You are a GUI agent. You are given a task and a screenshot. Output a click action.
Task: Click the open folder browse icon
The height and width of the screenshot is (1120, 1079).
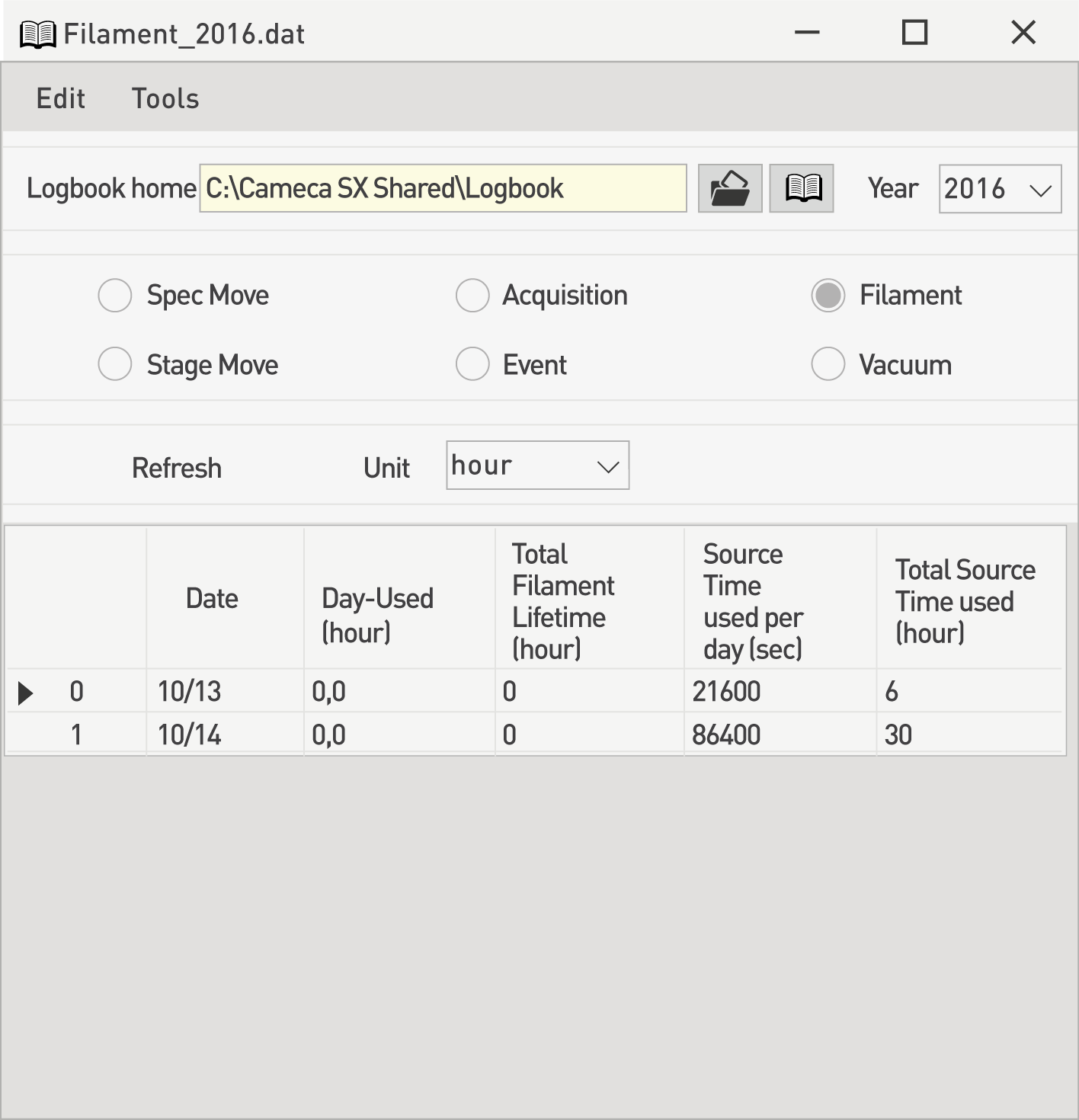click(x=729, y=188)
